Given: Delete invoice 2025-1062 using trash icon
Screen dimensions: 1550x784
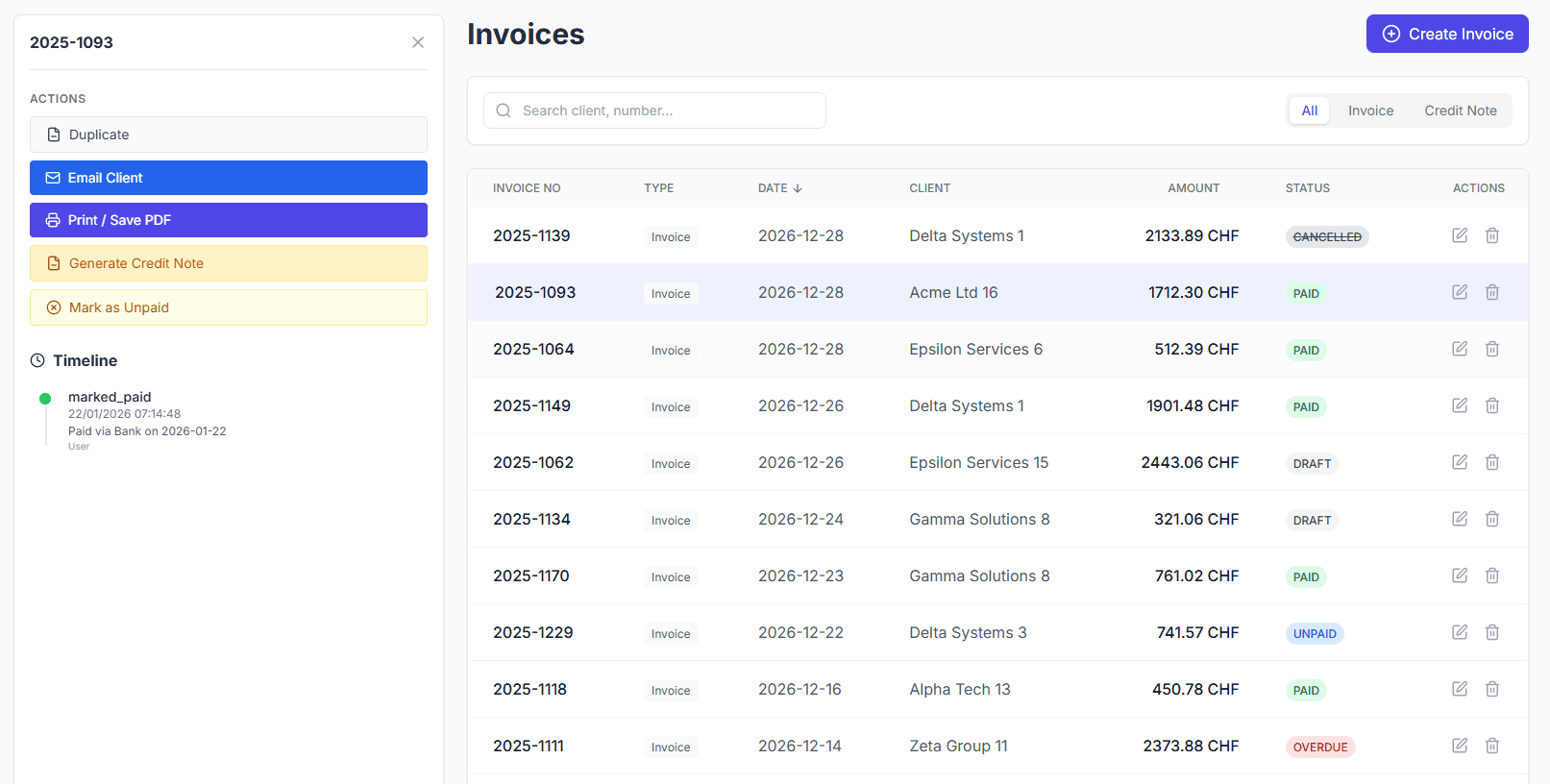Looking at the screenshot, I should click(x=1492, y=462).
